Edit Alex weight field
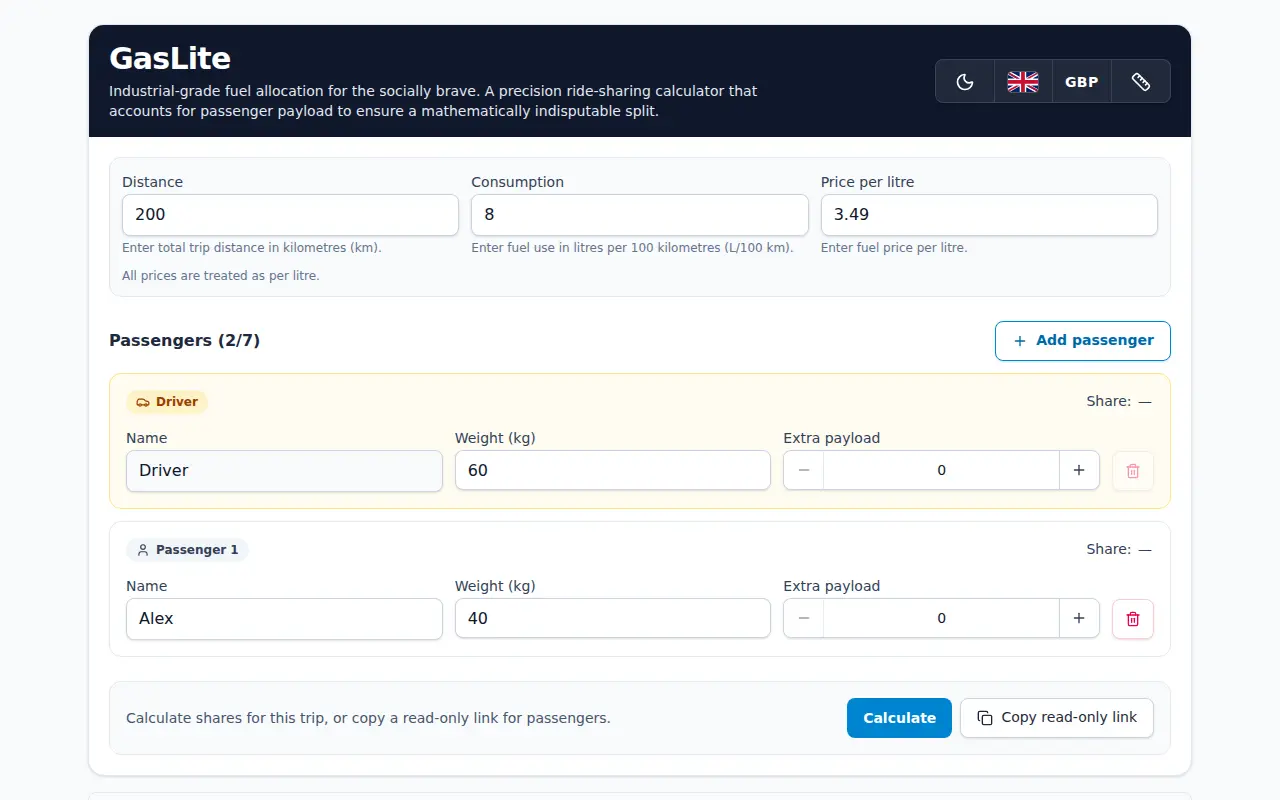 (613, 619)
